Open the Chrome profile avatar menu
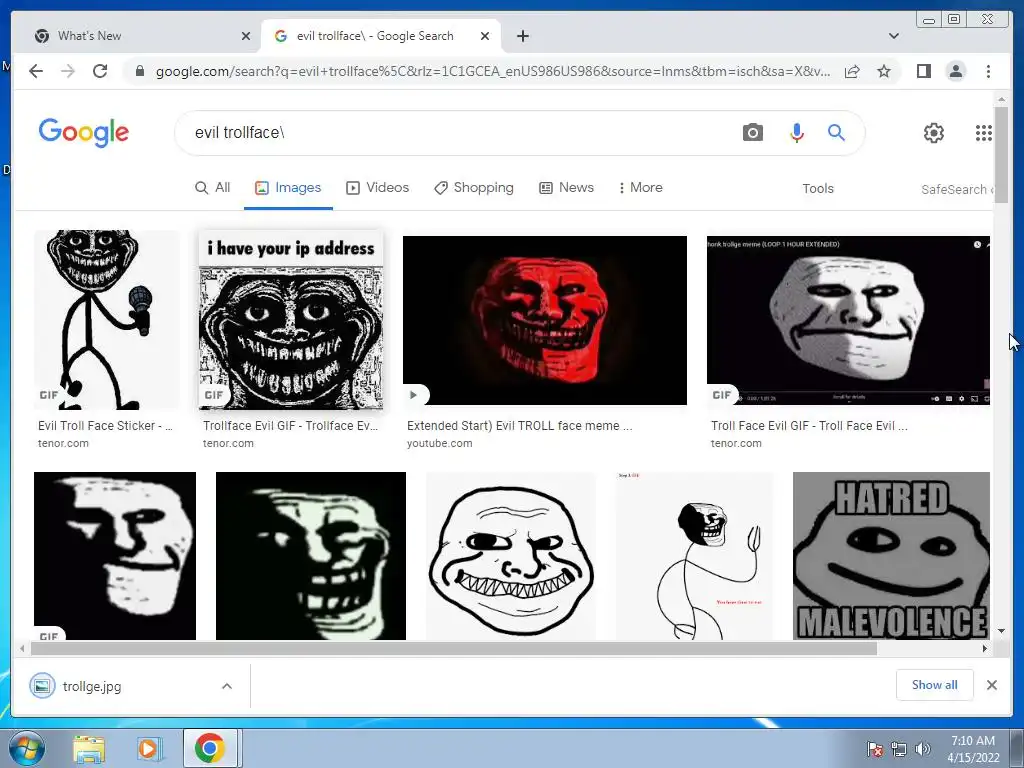The width and height of the screenshot is (1024, 768). (x=955, y=71)
